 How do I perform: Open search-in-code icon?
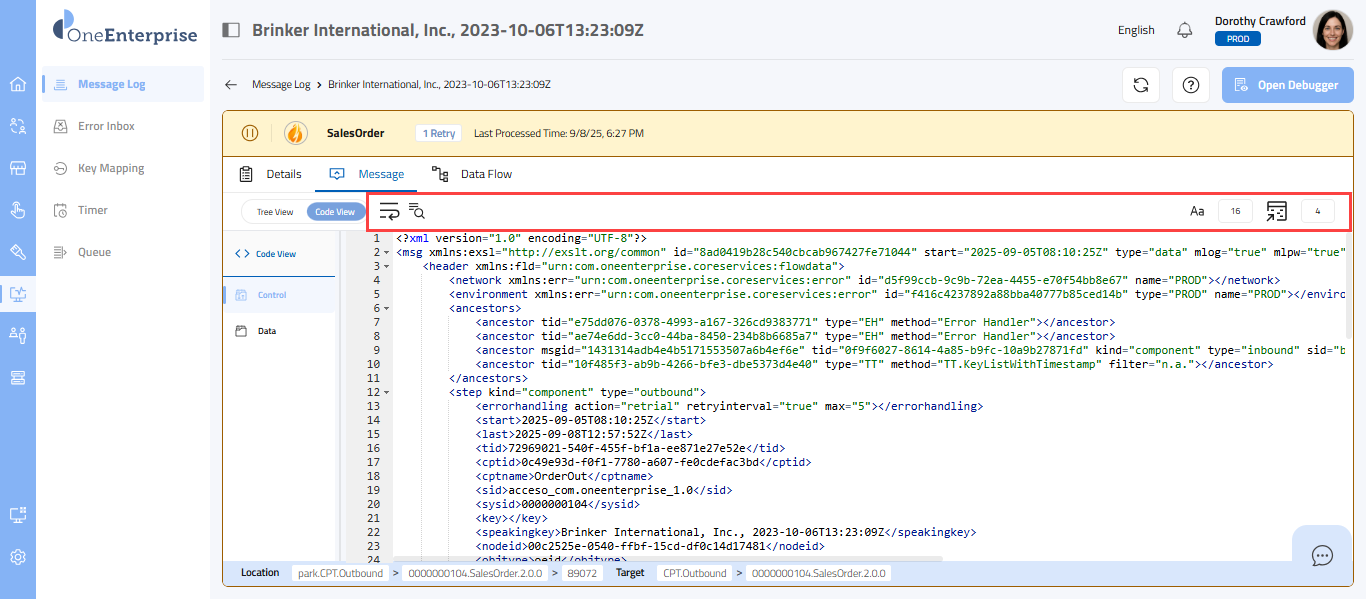click(417, 211)
